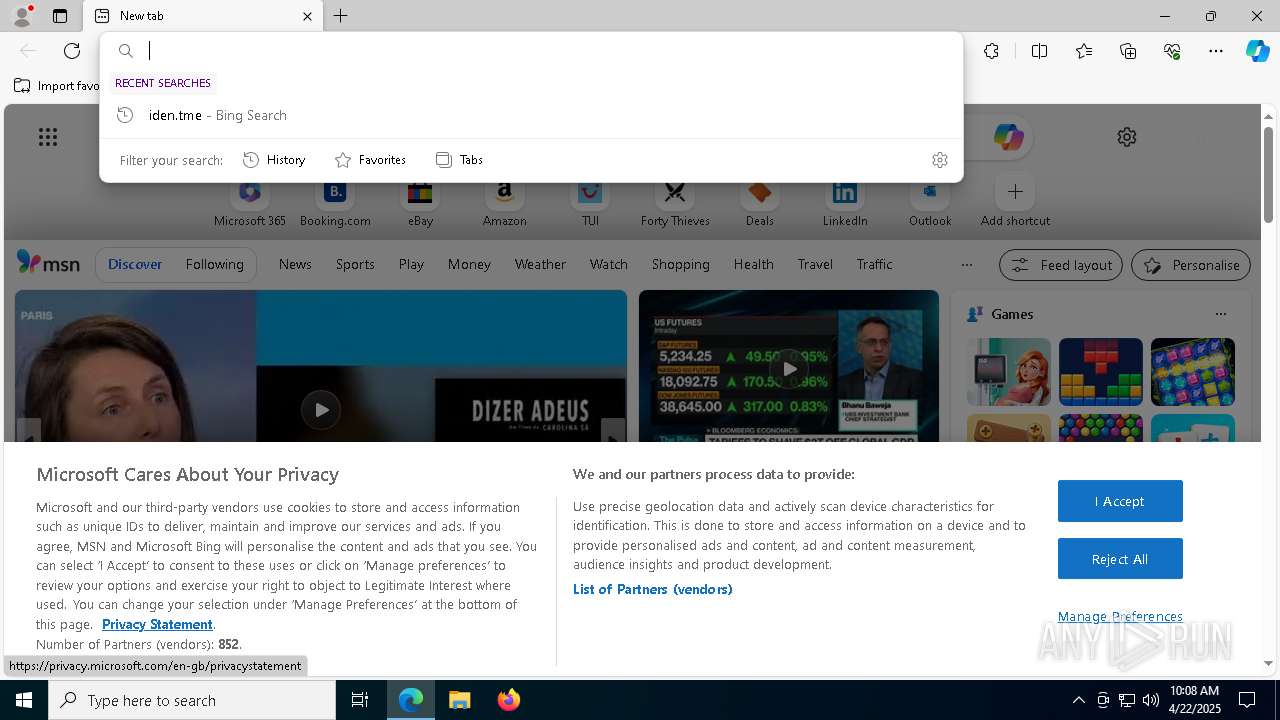Open the News section
This screenshot has height=720, width=1280.
tap(295, 264)
